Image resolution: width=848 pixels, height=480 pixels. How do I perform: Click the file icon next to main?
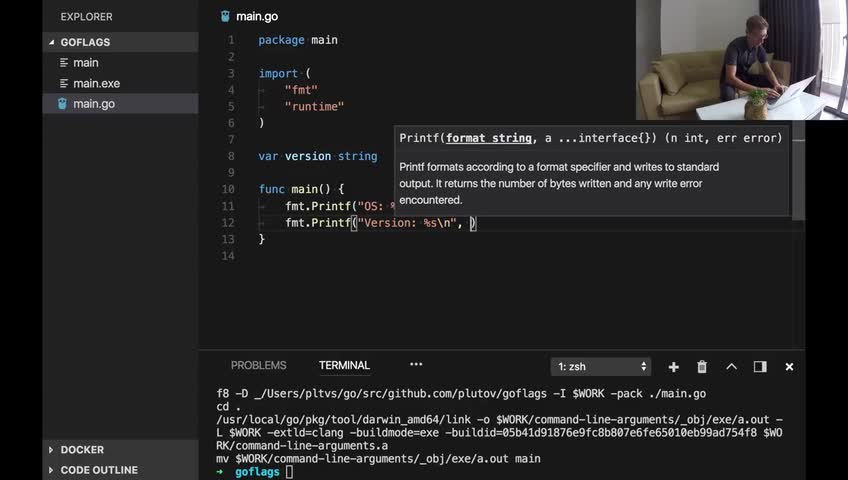(x=64, y=63)
